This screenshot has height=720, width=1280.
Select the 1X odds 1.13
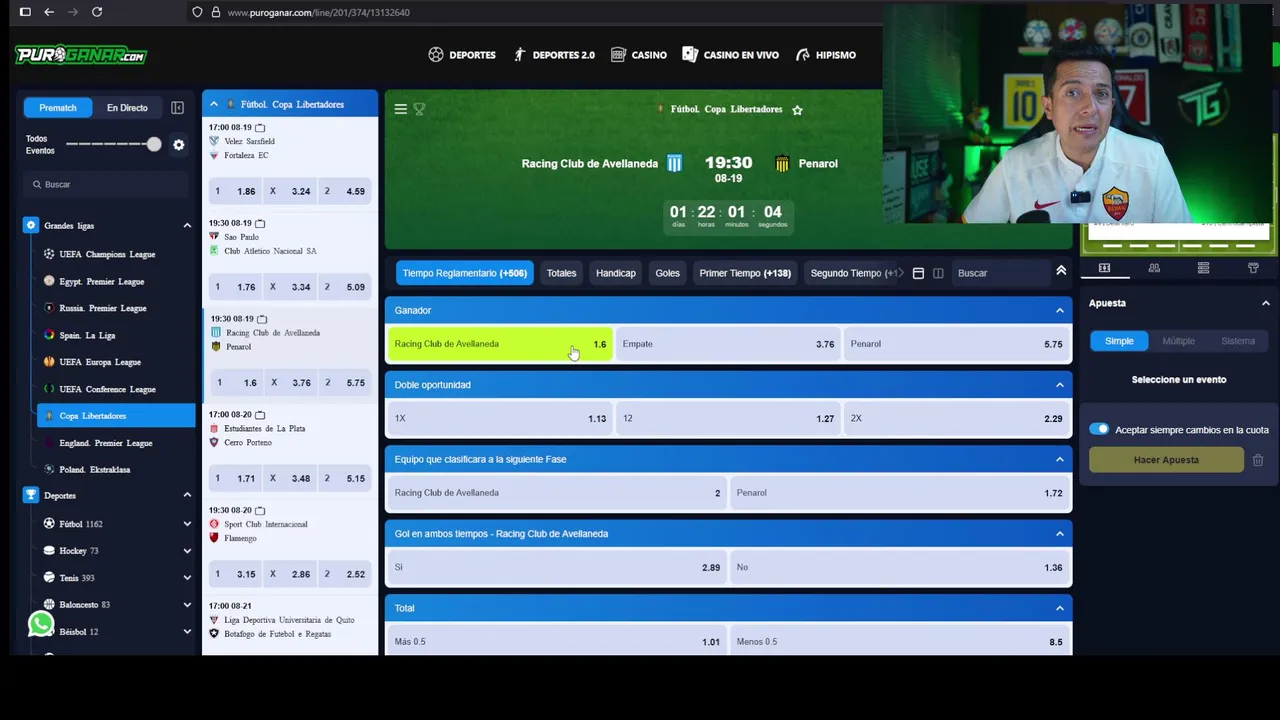pyautogui.click(x=500, y=418)
